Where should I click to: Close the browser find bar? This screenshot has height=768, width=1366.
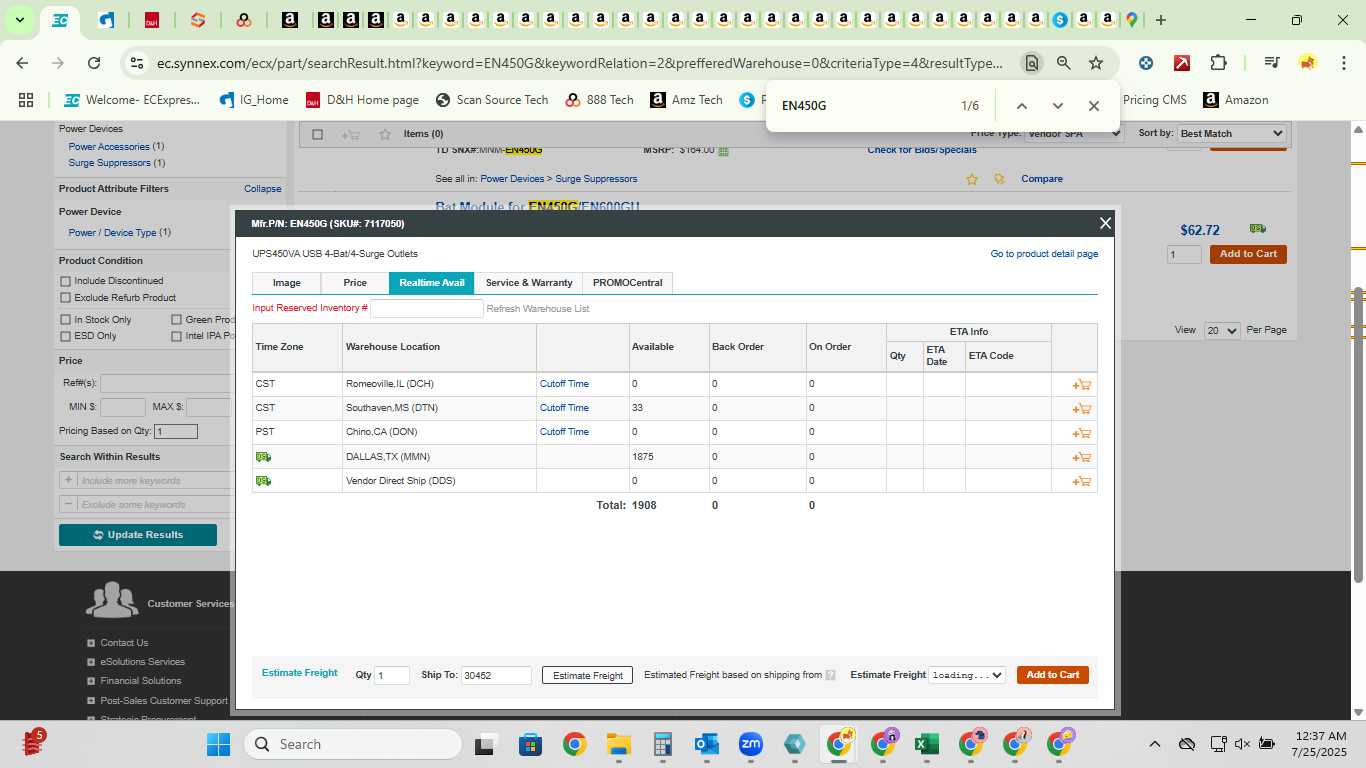(x=1094, y=106)
